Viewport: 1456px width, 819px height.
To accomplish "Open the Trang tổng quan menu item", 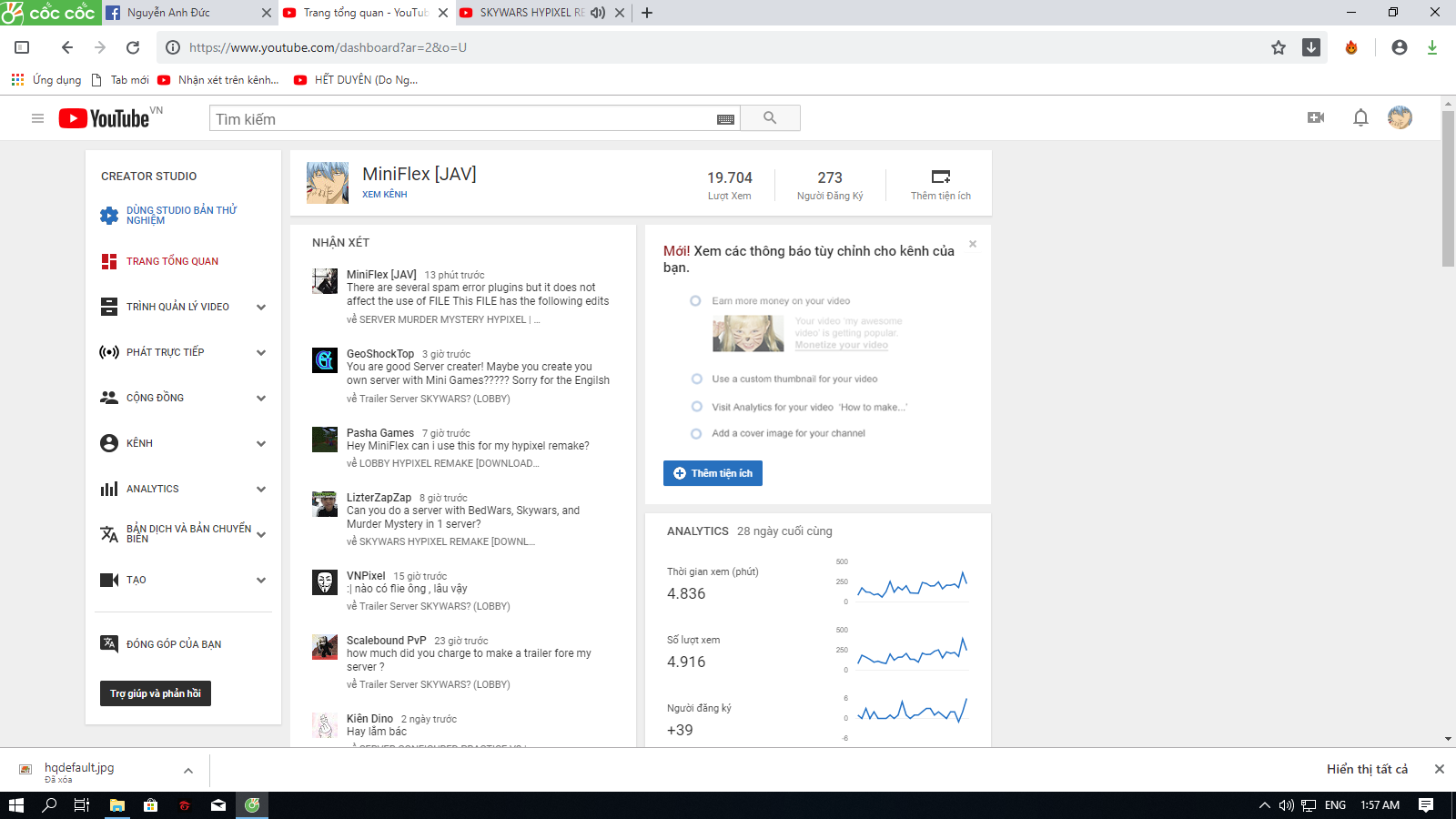I will pyautogui.click(x=172, y=261).
